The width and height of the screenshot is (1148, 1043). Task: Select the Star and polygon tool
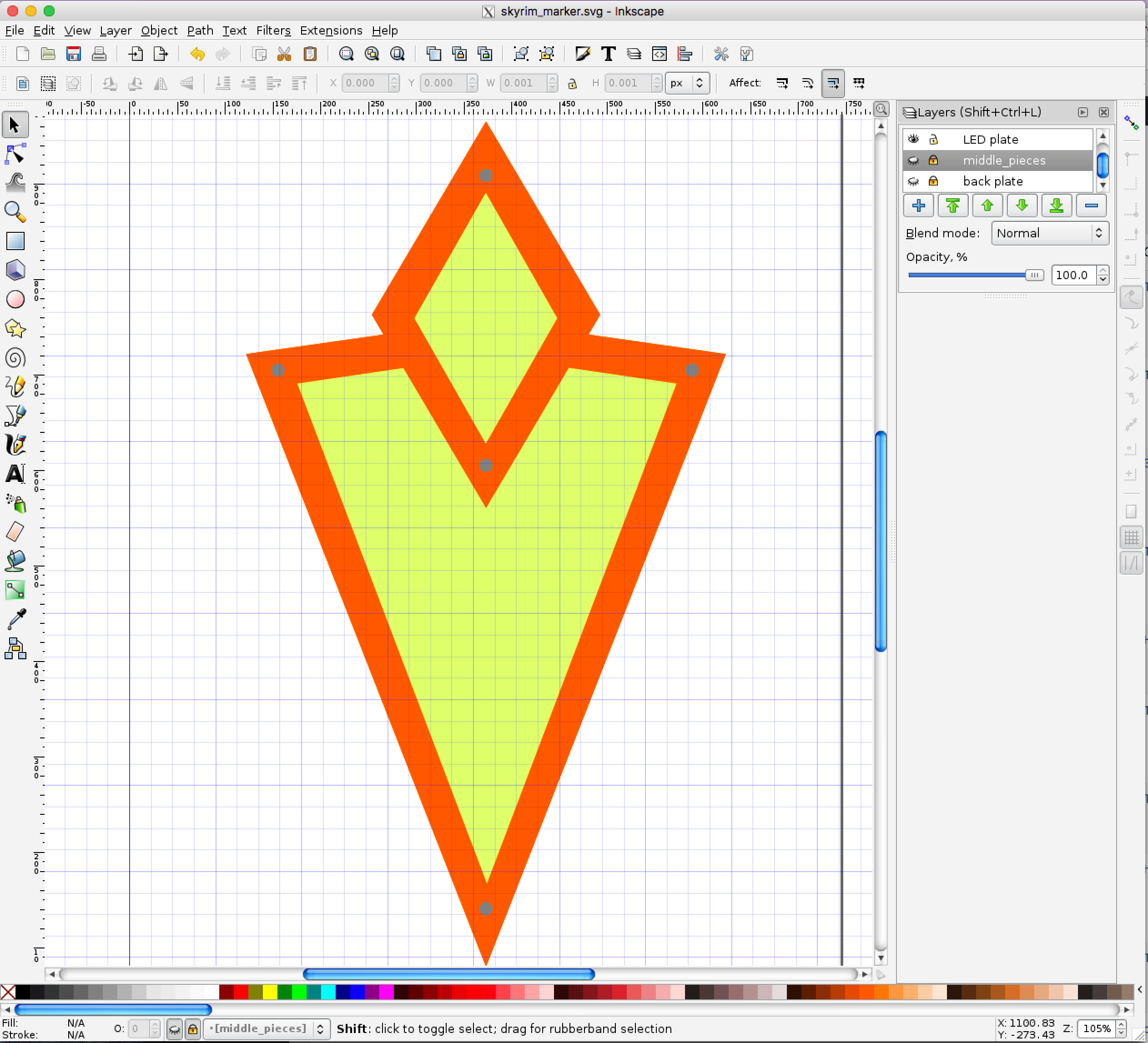click(x=15, y=329)
